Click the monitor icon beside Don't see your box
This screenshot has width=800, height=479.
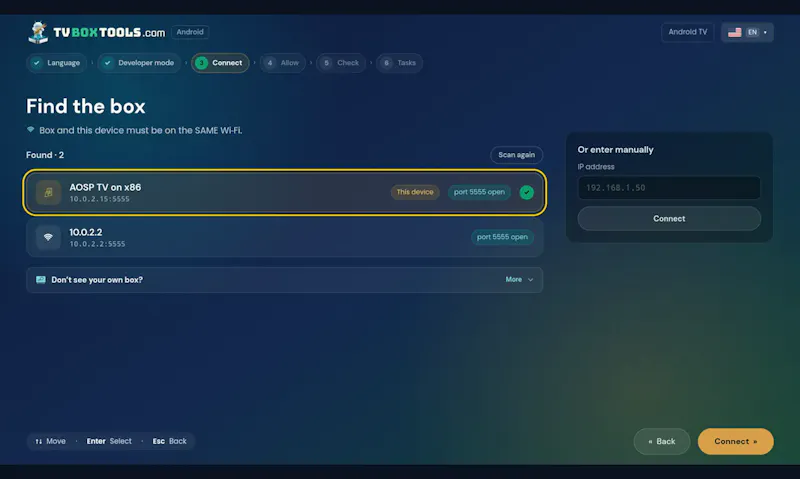click(41, 280)
